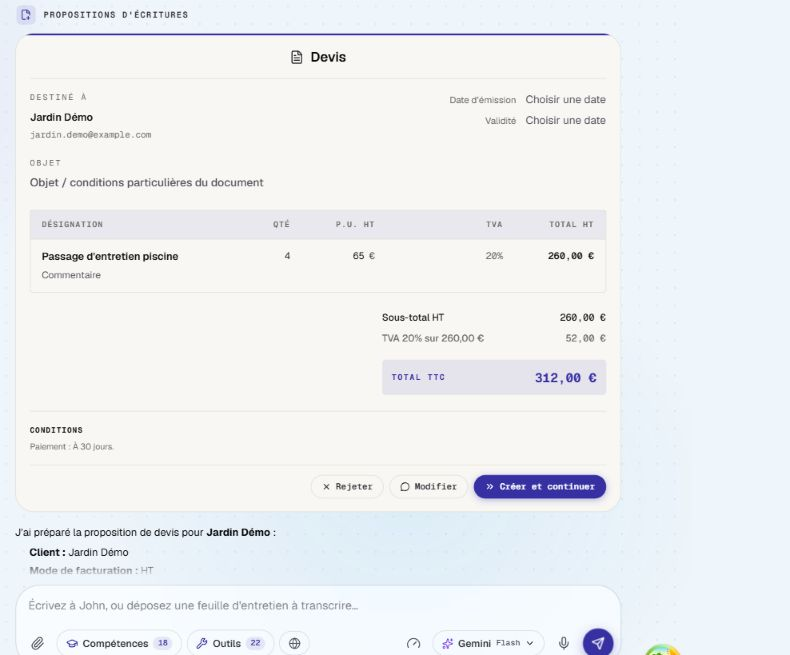790x655 pixels.
Task: Reject the quote with Rejeter
Action: tap(347, 487)
